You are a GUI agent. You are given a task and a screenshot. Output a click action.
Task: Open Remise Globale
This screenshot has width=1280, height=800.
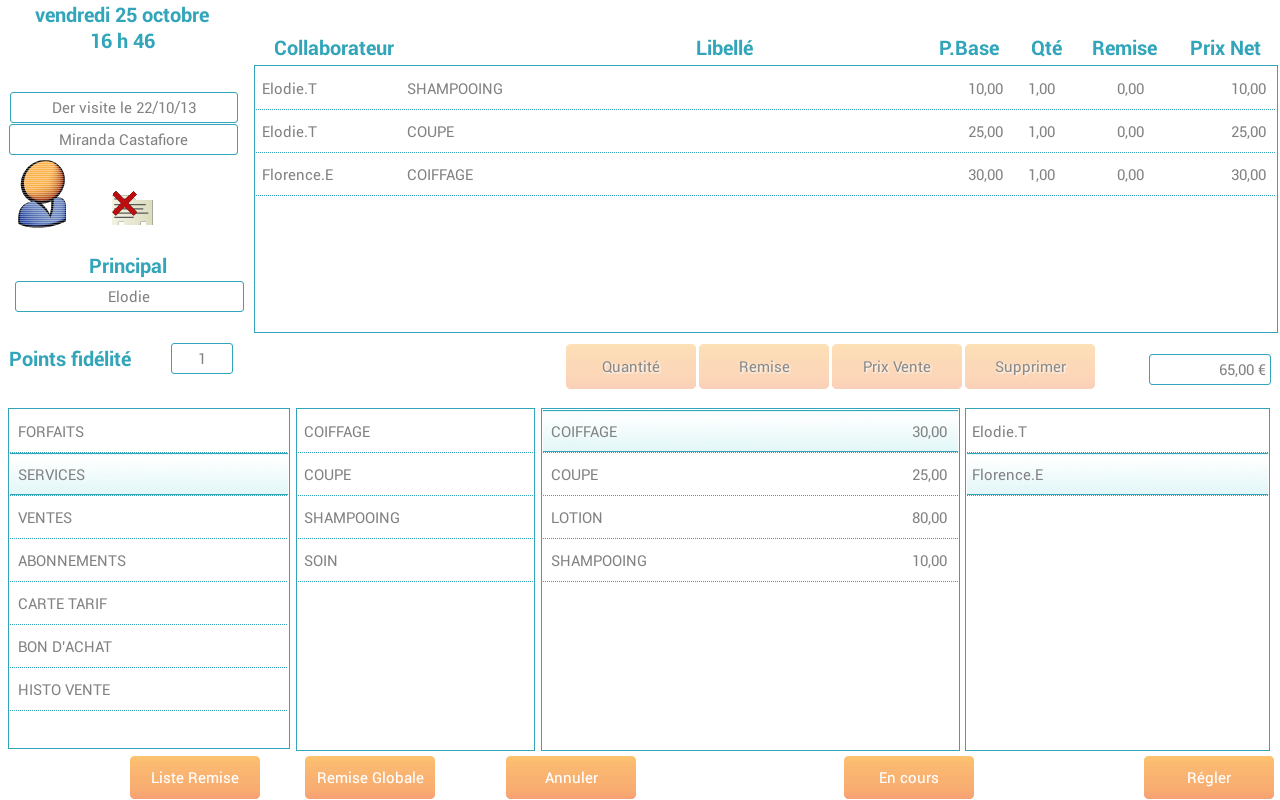pyautogui.click(x=370, y=778)
